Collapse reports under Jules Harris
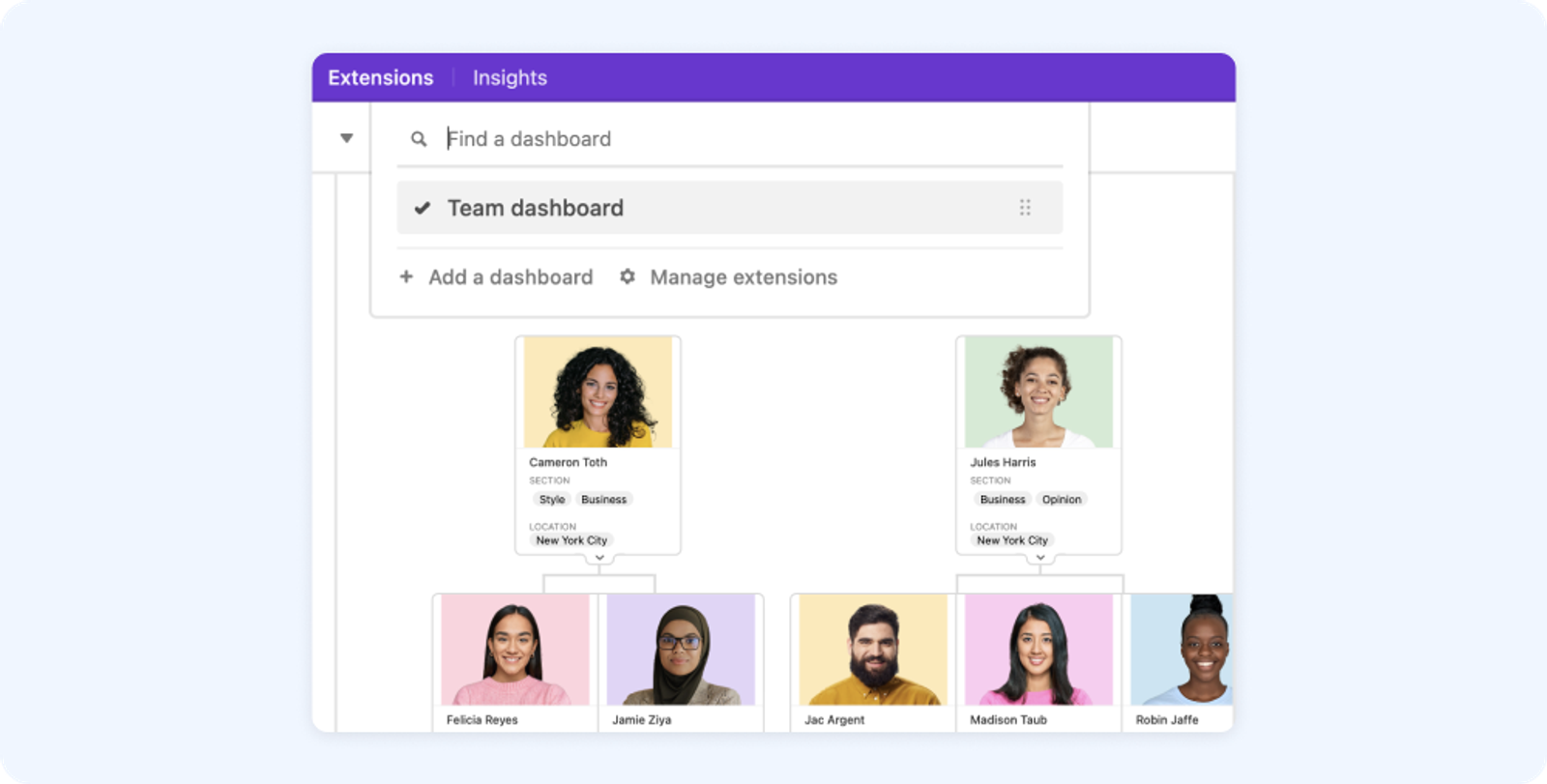 [1040, 558]
